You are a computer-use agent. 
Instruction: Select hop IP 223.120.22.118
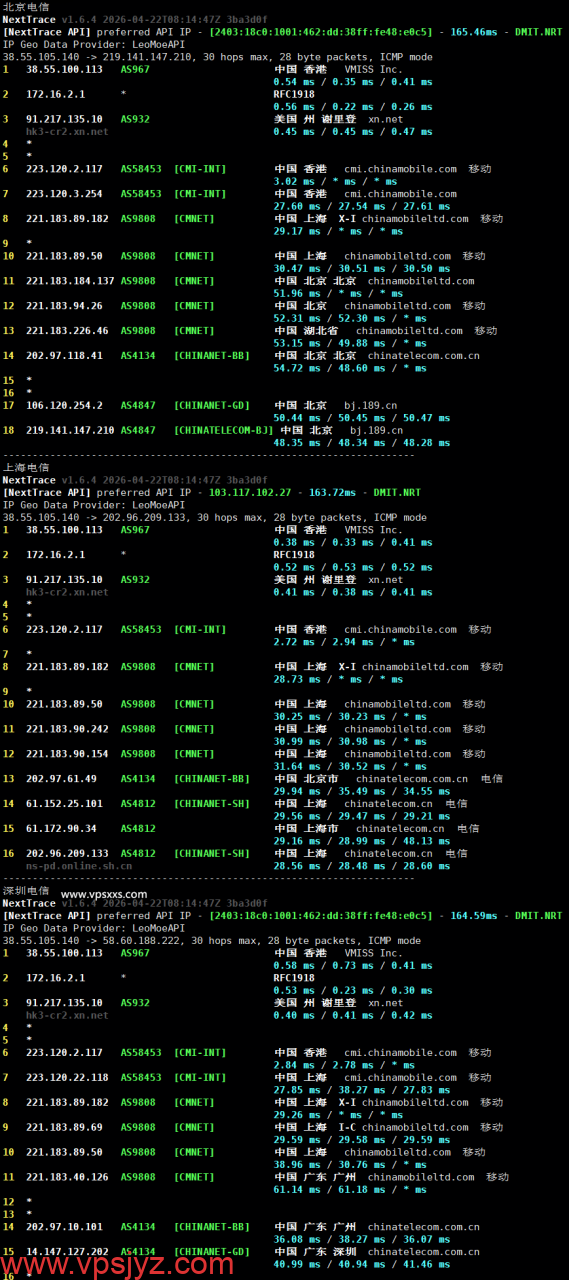click(x=67, y=1077)
